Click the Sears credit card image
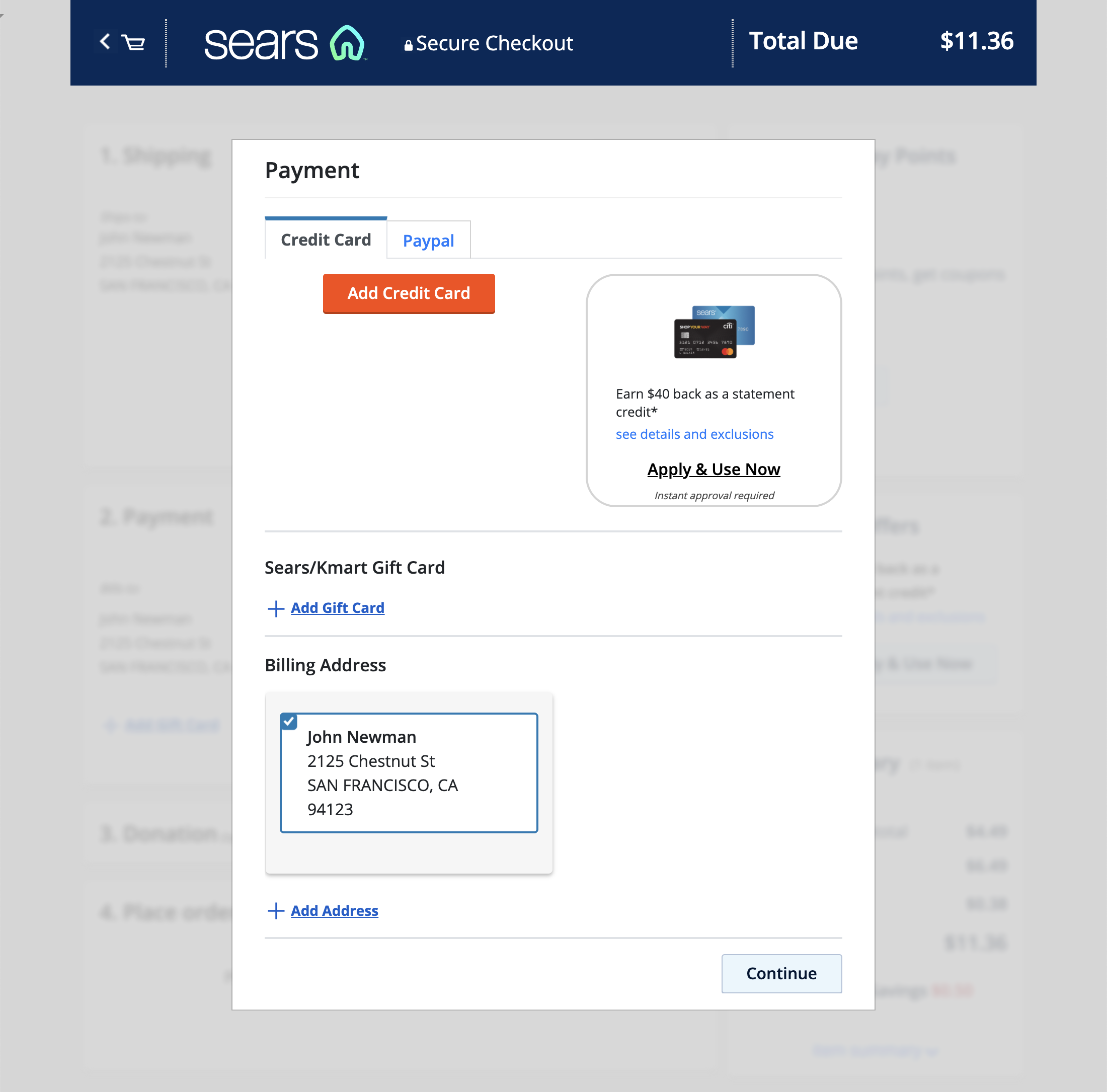1107x1092 pixels. tap(714, 332)
